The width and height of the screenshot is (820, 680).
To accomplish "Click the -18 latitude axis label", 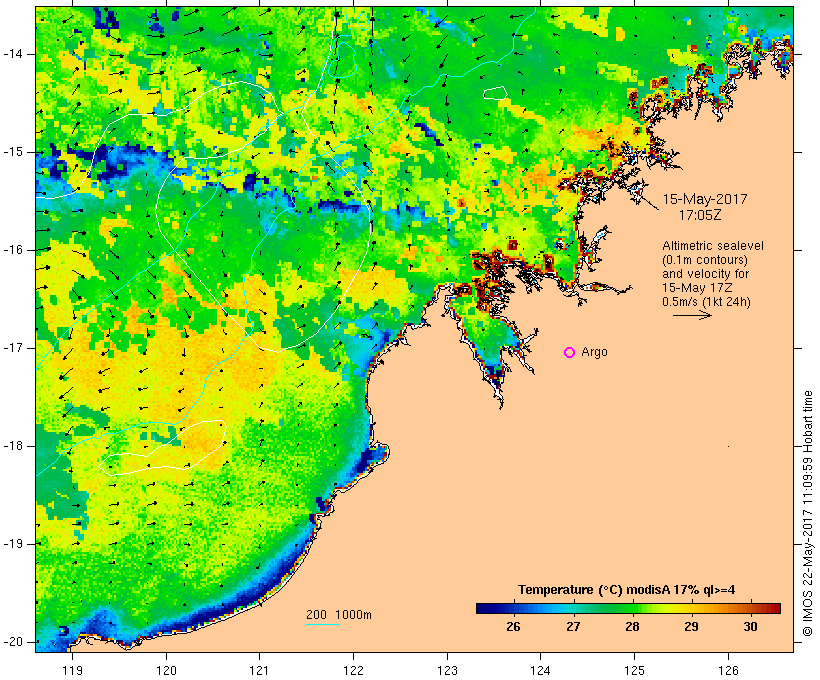I will pyautogui.click(x=13, y=446).
